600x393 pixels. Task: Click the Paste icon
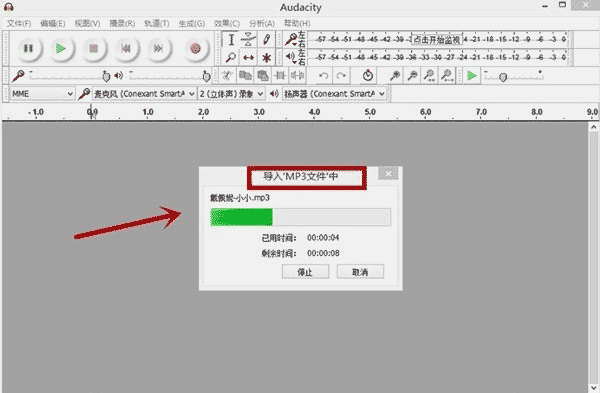pos(262,76)
